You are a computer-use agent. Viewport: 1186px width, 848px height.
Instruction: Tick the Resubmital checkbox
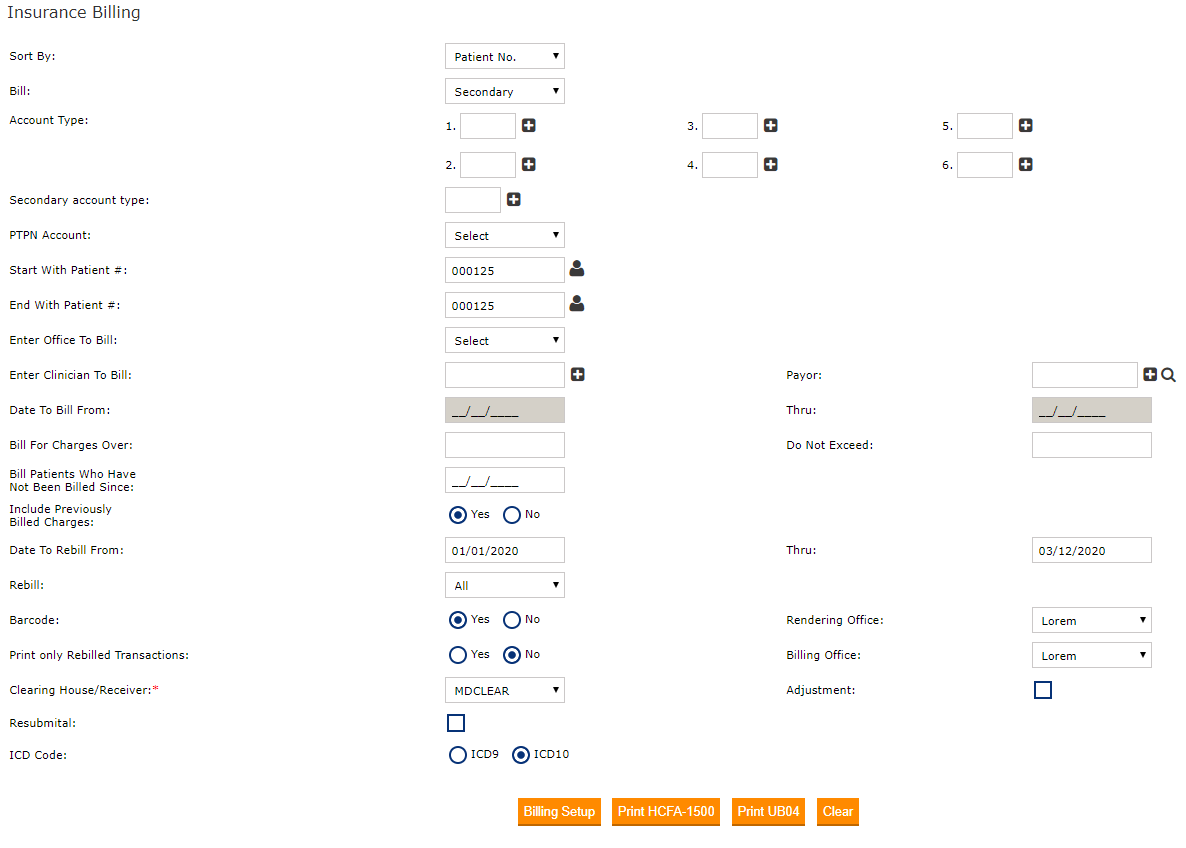click(x=456, y=723)
